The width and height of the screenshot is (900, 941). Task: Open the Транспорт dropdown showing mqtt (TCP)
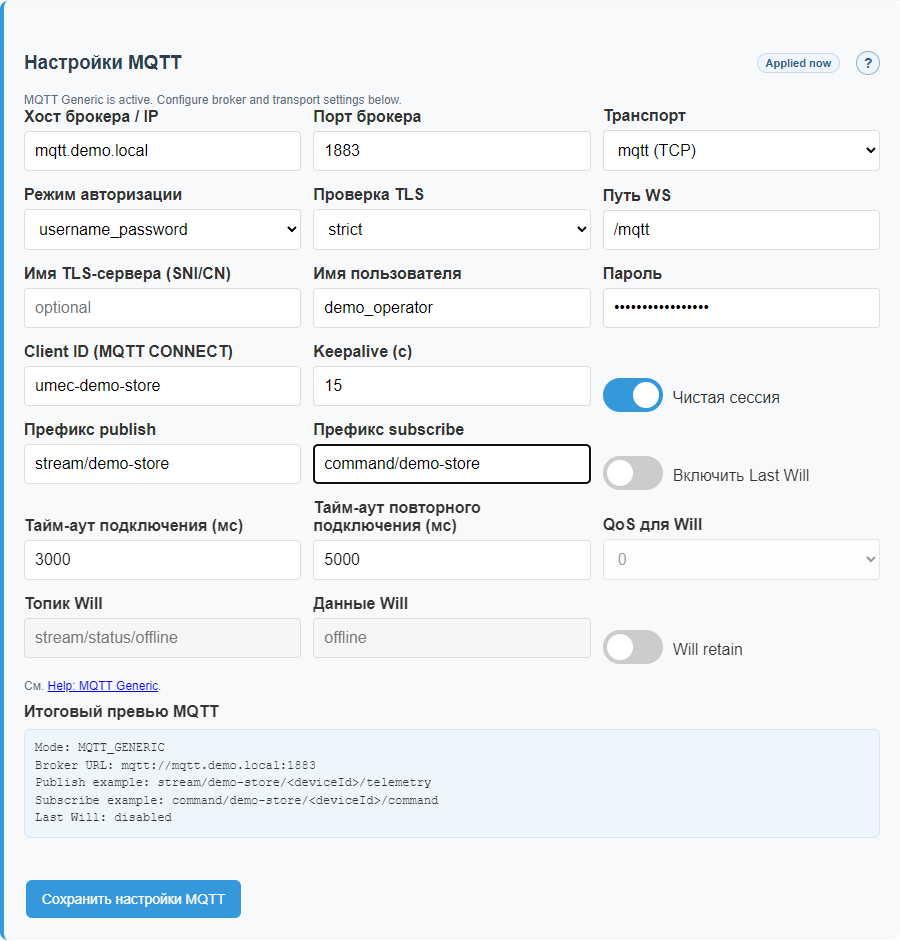point(740,150)
